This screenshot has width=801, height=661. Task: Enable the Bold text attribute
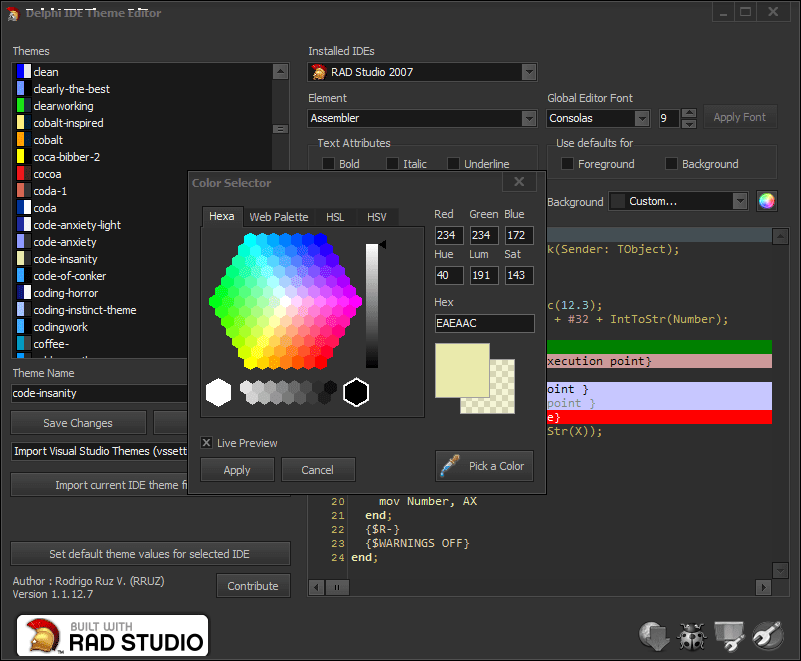(x=329, y=163)
